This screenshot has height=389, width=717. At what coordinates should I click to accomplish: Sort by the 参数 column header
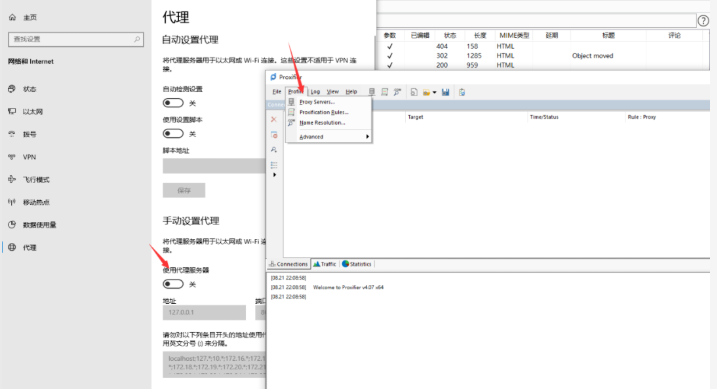[390, 35]
